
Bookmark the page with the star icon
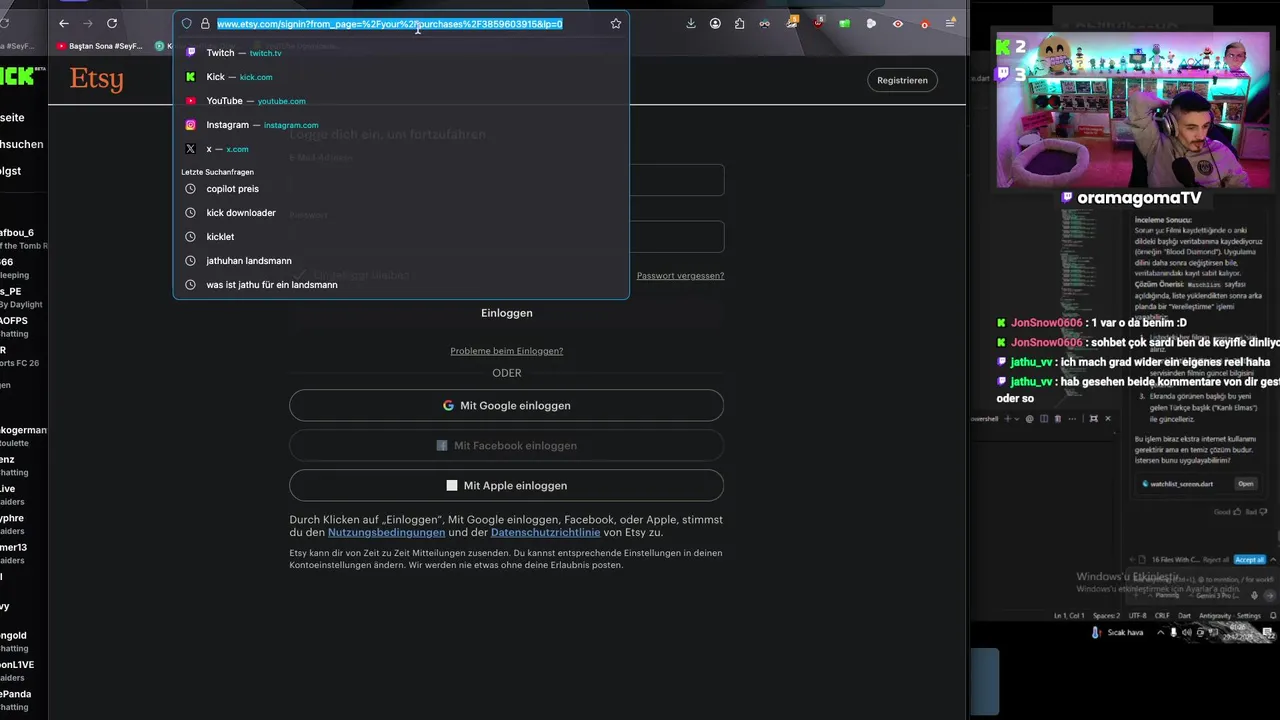[616, 23]
